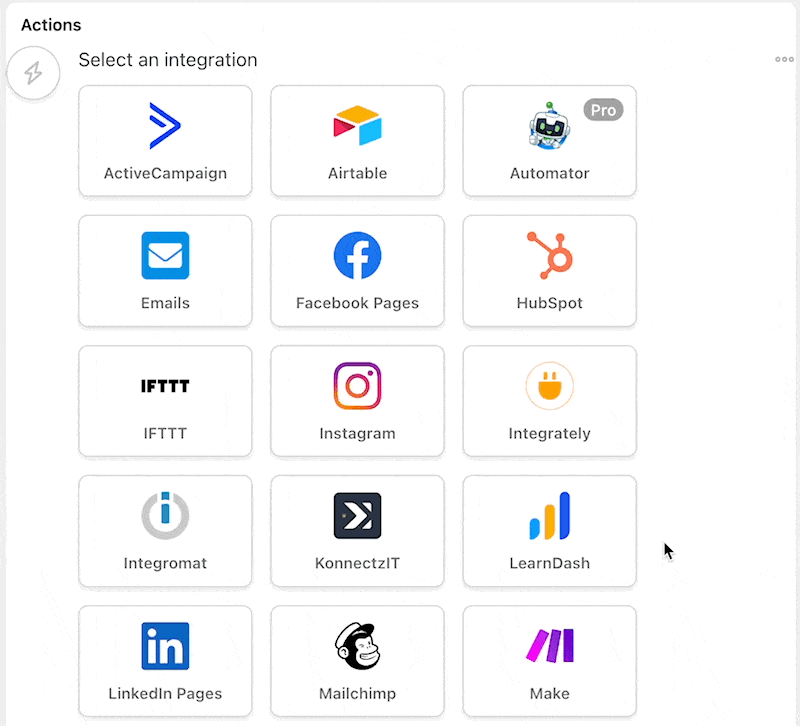Choose the LinkedIn Pages integration
This screenshot has height=726, width=800.
(x=164, y=660)
